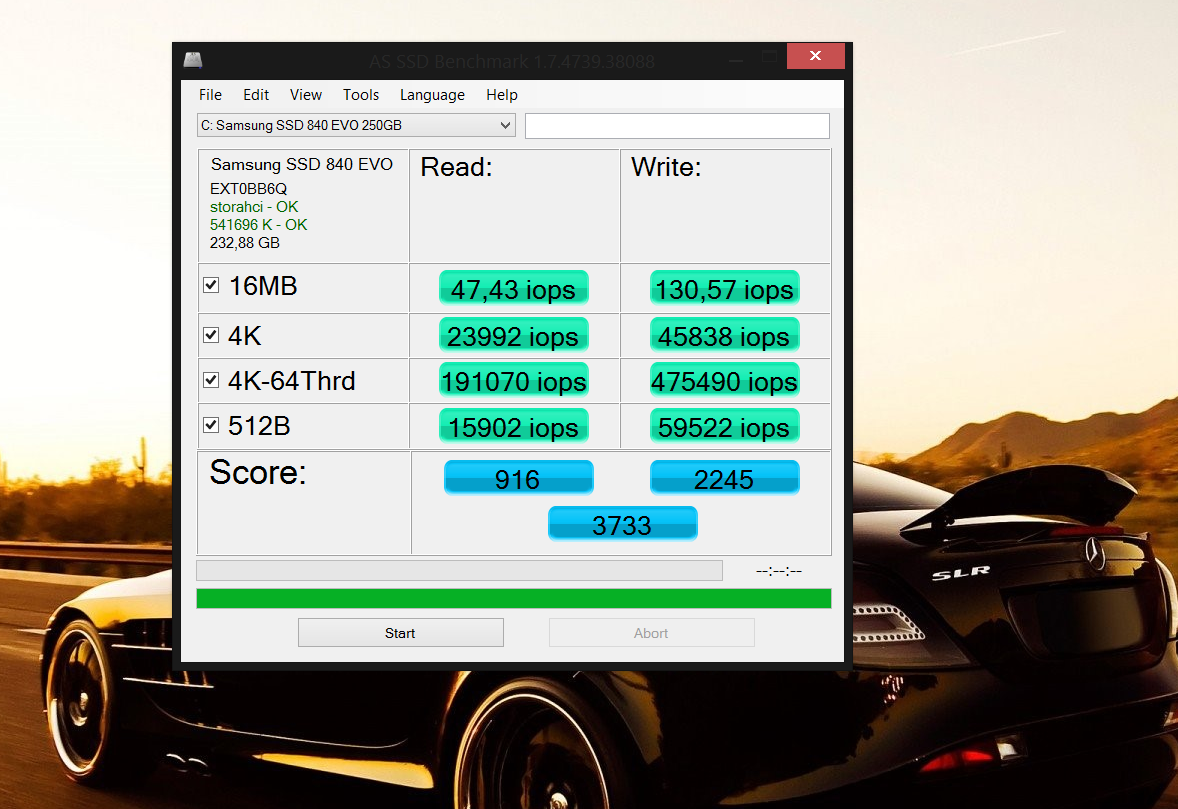Click the 4K read result 23992 iops
Image resolution: width=1178 pixels, height=809 pixels.
point(514,336)
